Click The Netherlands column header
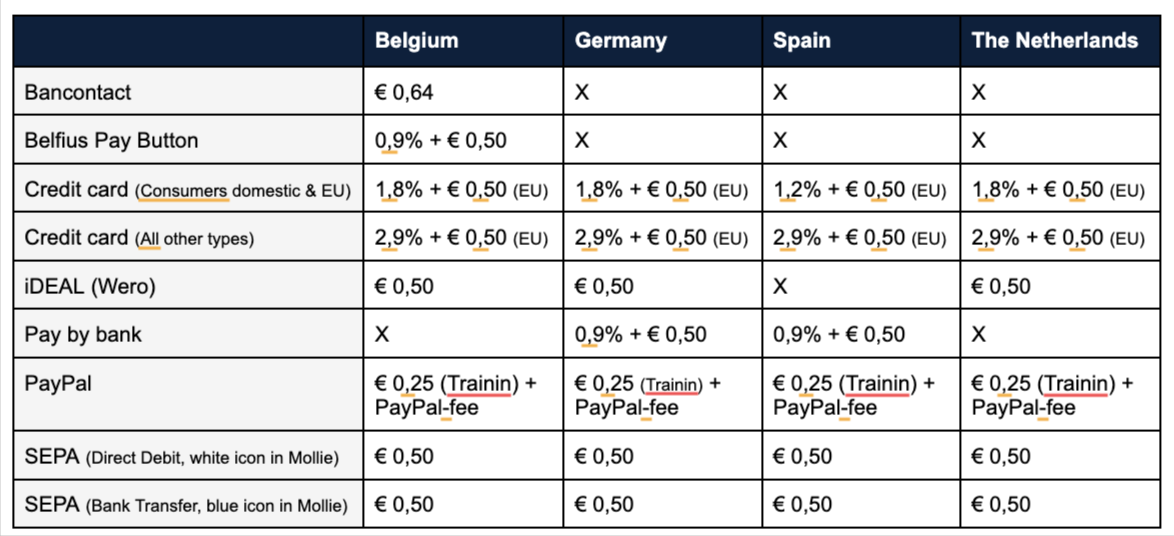 point(1055,41)
